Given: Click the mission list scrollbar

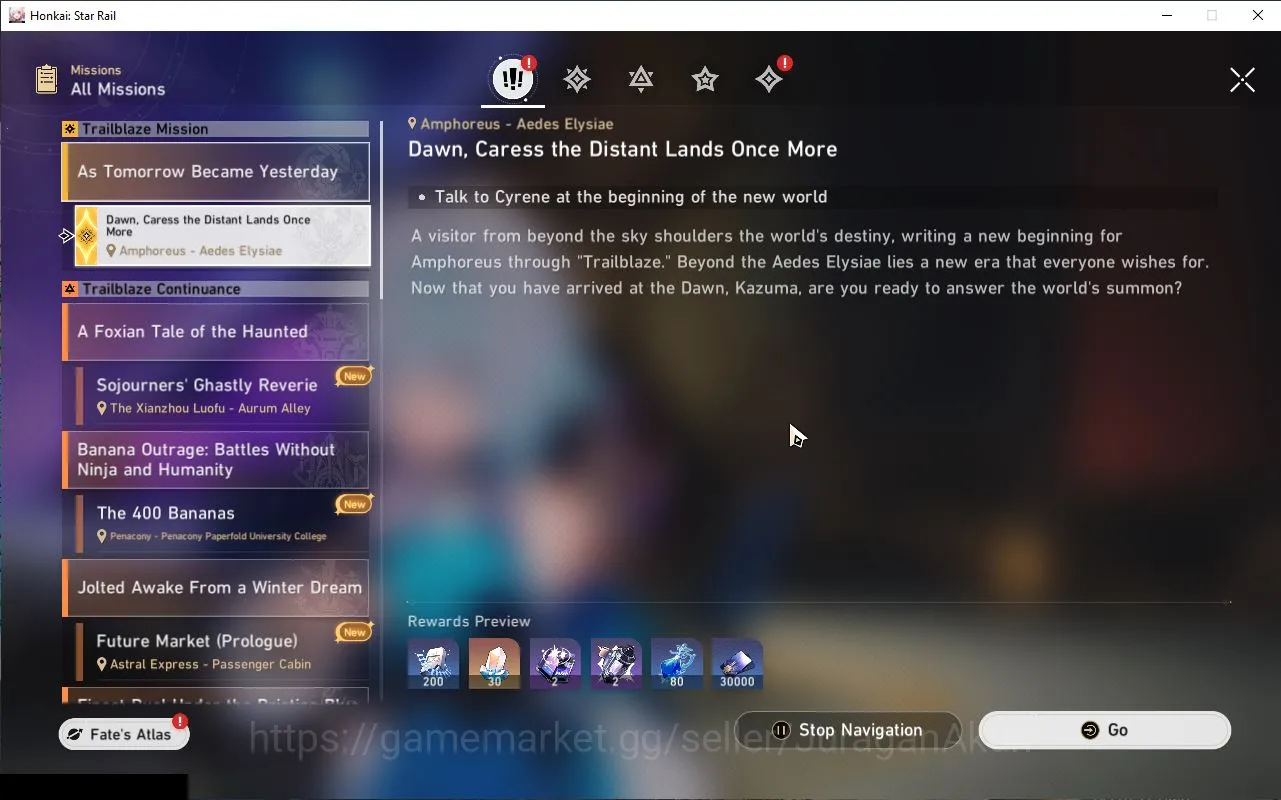Looking at the screenshot, I should pos(381,210).
